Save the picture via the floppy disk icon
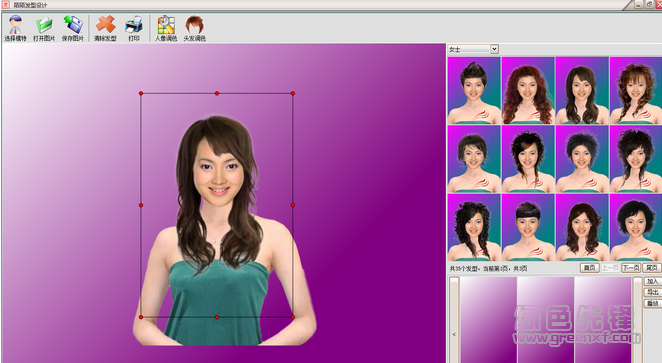The width and height of the screenshot is (662, 363). tap(73, 28)
